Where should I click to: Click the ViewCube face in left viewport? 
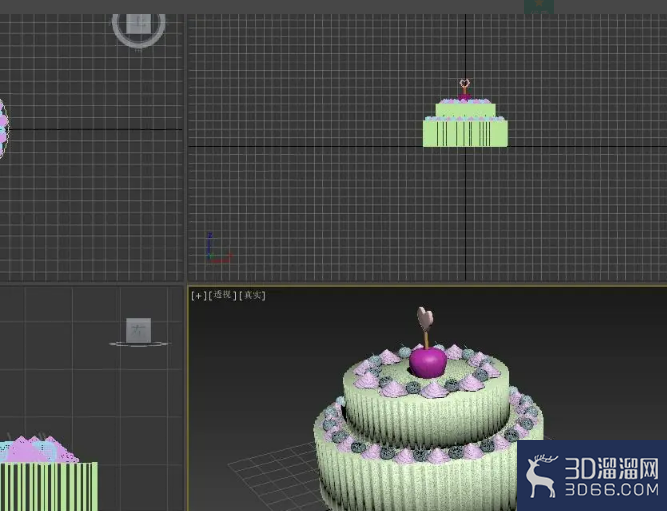[x=139, y=330]
